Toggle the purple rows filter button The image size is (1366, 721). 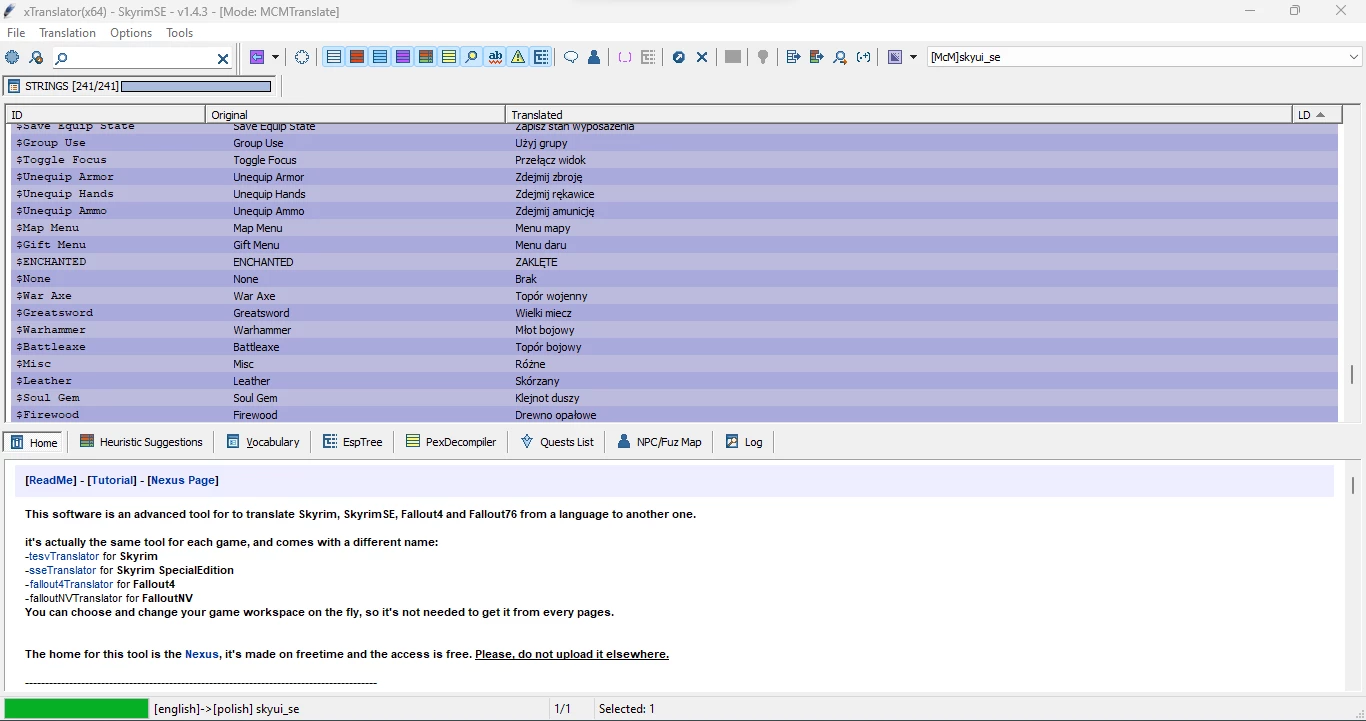tap(403, 57)
